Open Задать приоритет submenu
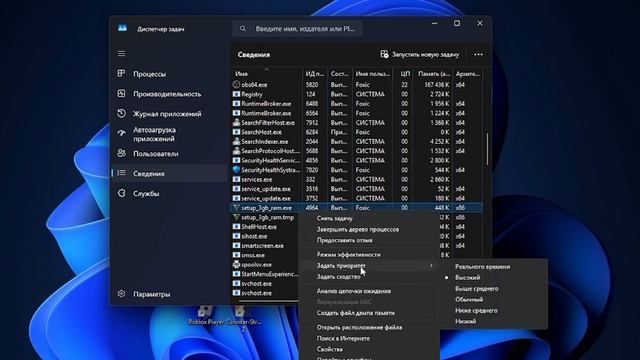Screen dimensions: 640x360 [369, 266]
